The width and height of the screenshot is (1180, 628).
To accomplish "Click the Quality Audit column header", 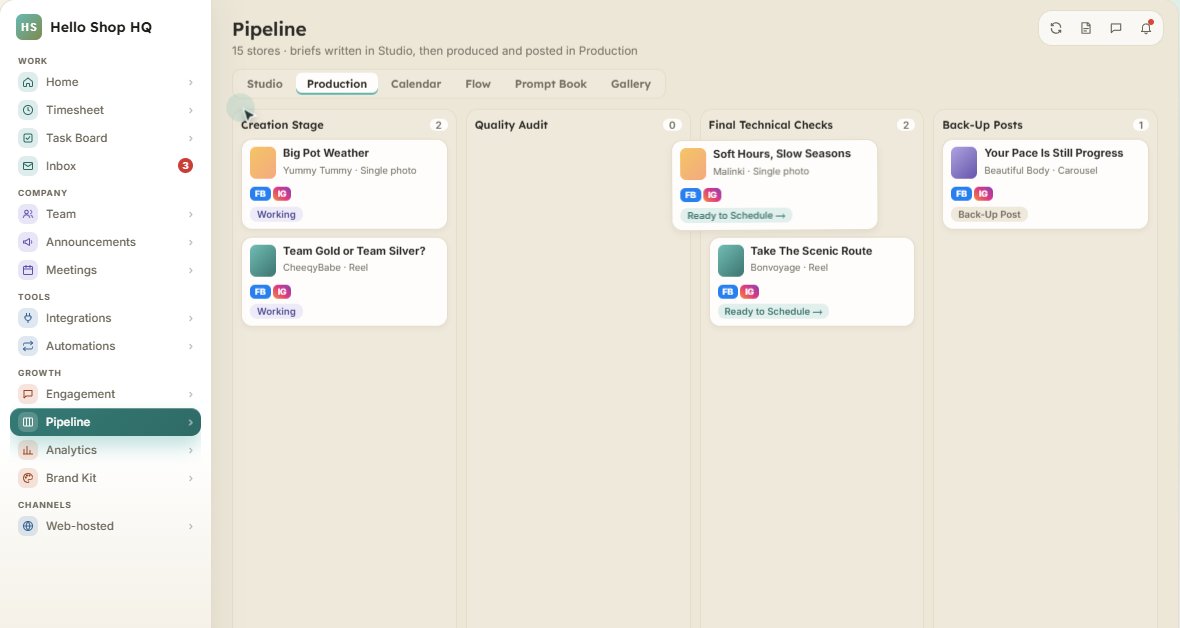I will [511, 125].
